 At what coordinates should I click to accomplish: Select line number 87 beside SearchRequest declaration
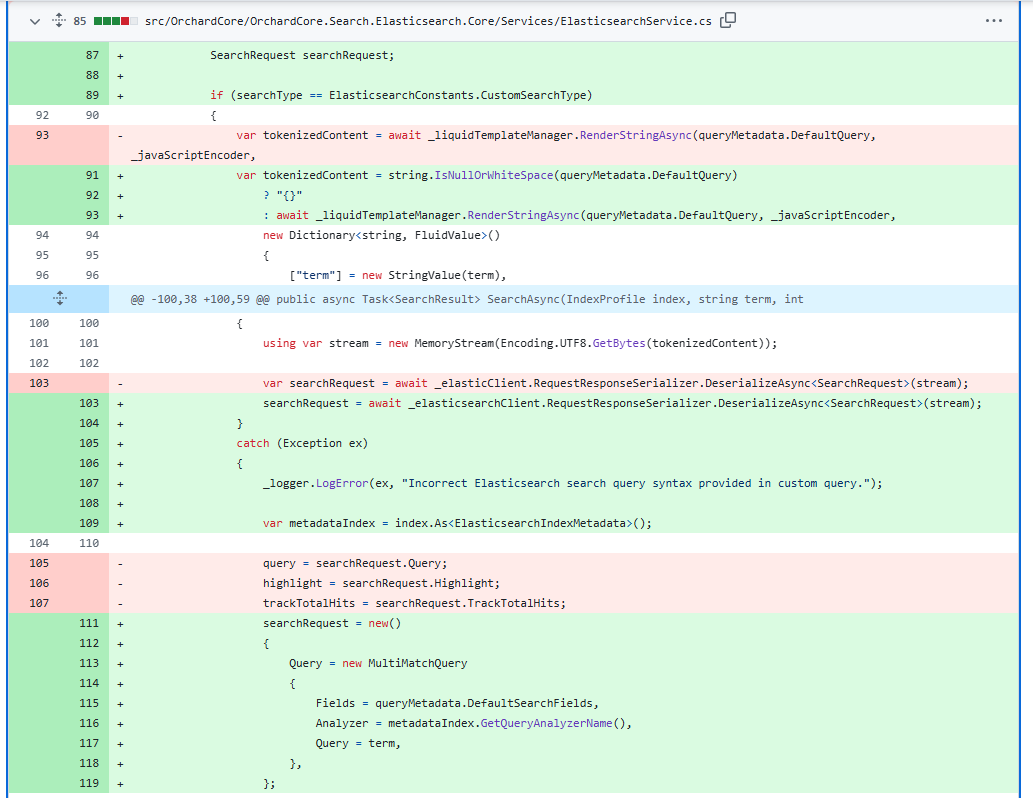(x=91, y=55)
